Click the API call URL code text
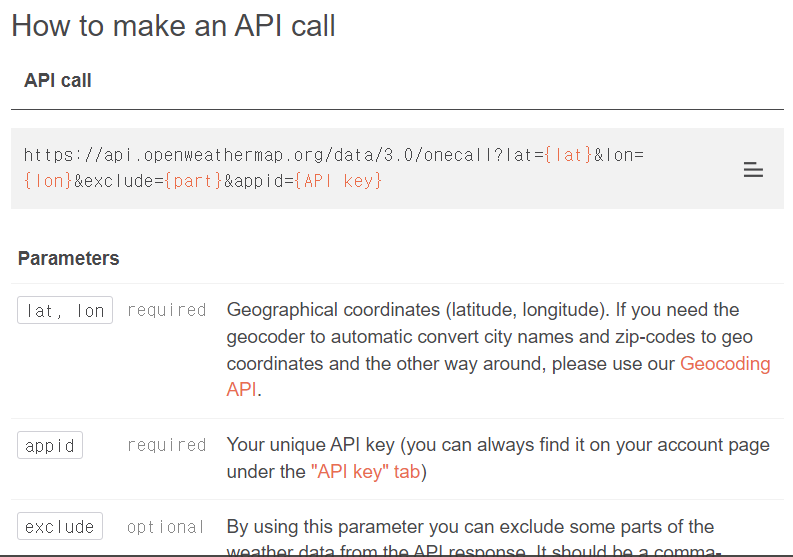 (x=334, y=168)
